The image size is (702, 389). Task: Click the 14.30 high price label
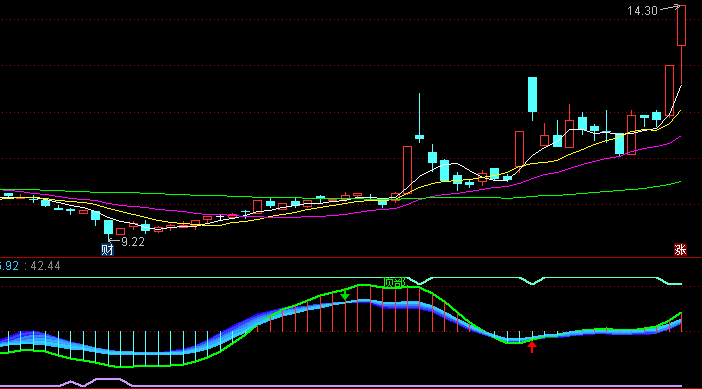tap(642, 11)
